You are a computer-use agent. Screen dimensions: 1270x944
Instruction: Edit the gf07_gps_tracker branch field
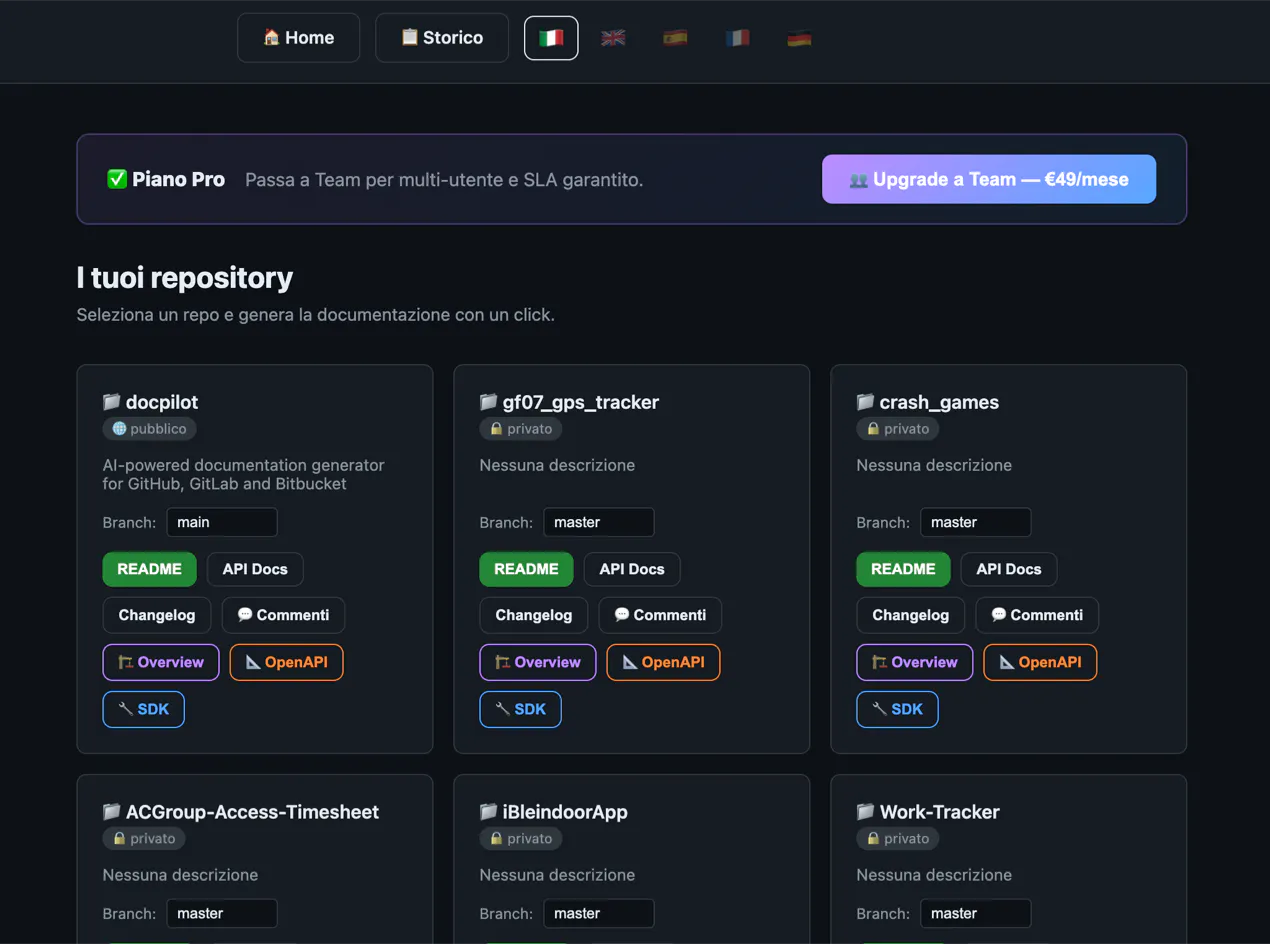[599, 522]
